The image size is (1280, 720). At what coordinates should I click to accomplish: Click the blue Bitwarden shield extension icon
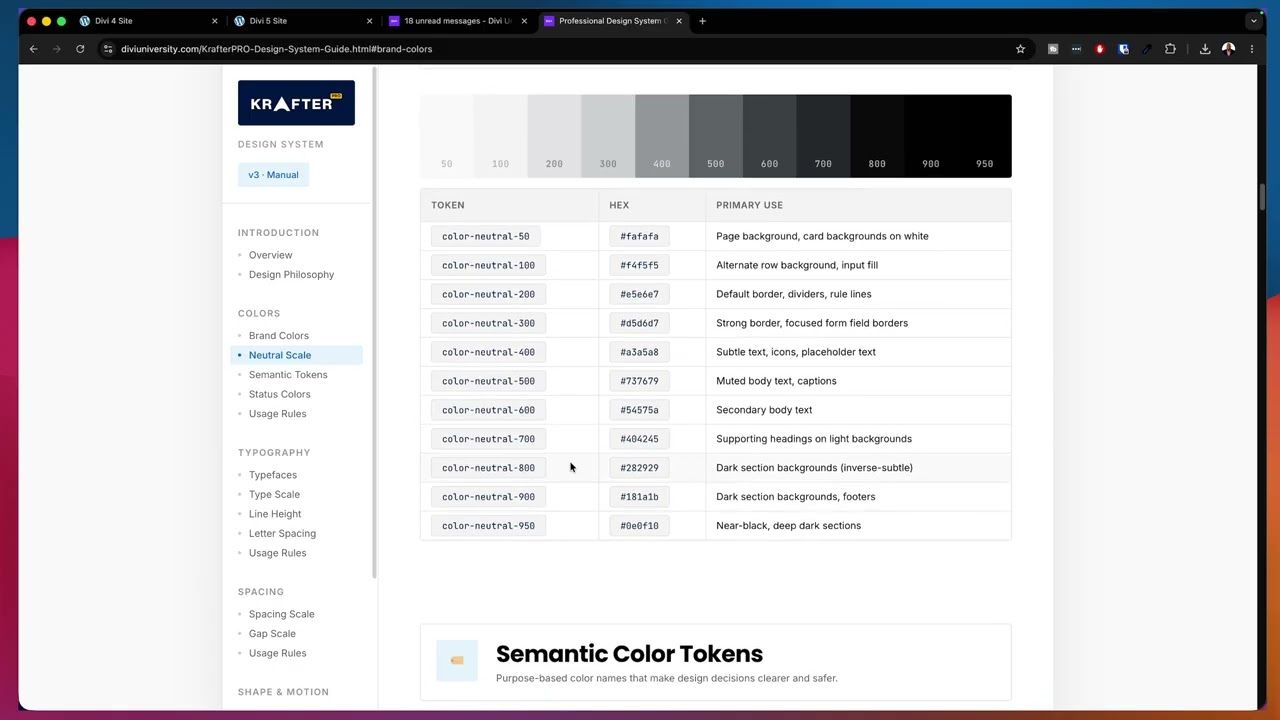point(1124,49)
